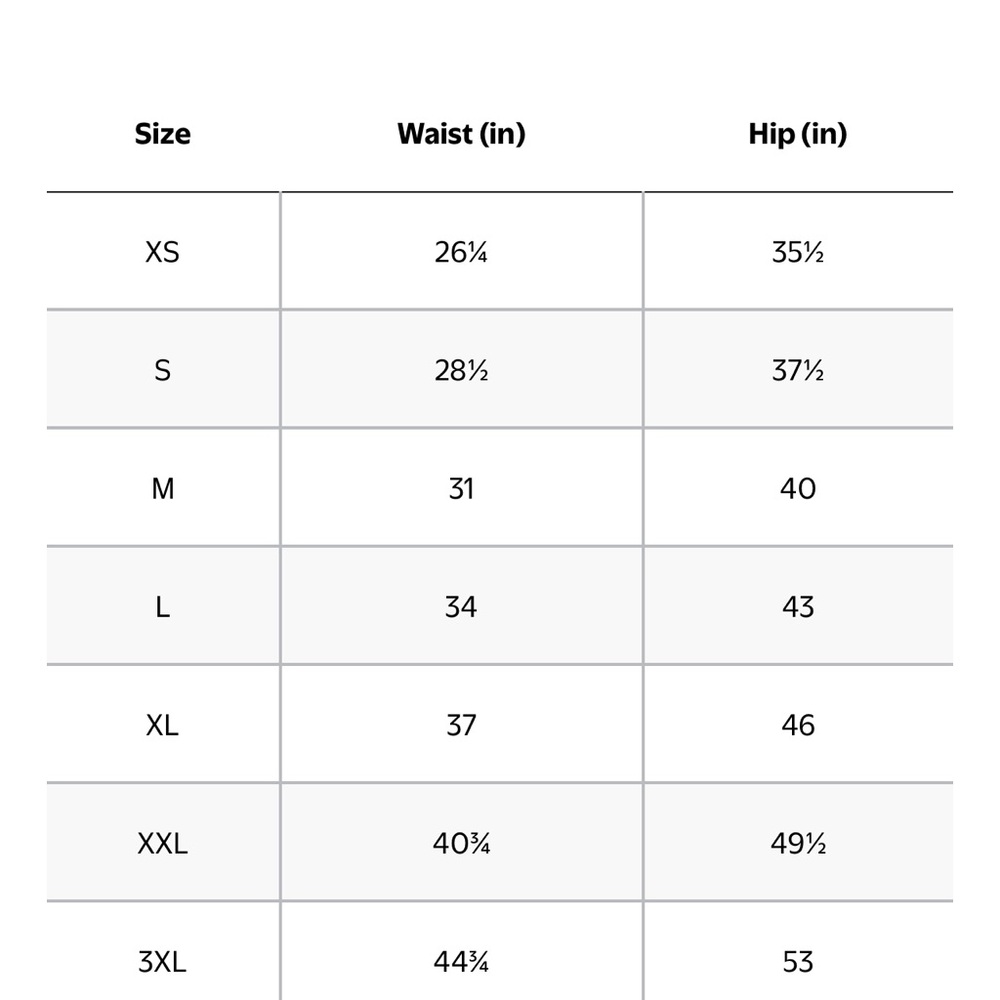Click the Waist (in) column header
1000x1000 pixels.
pyautogui.click(x=461, y=134)
